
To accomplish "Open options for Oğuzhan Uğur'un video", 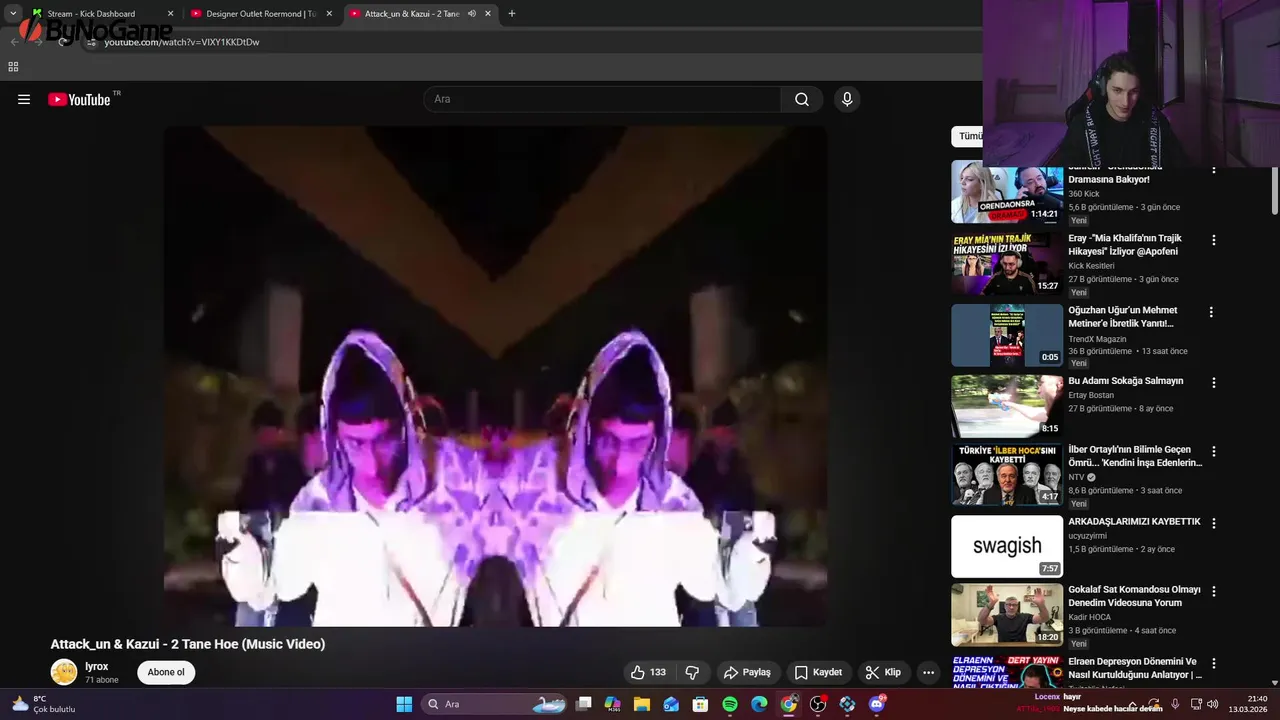I will (1211, 312).
